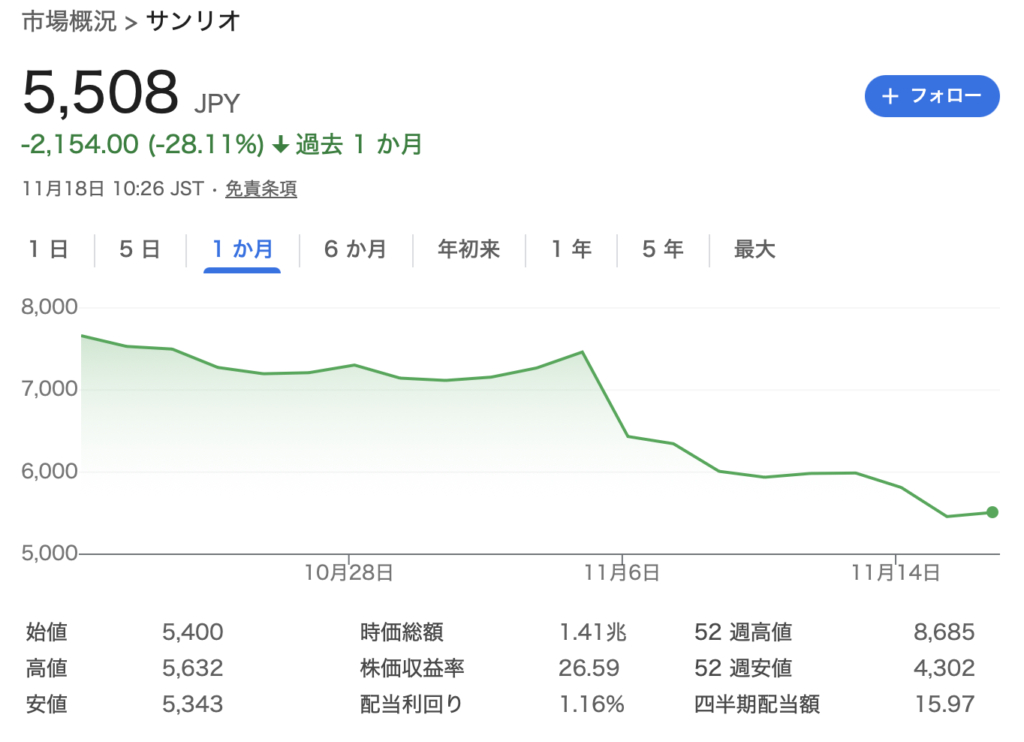
Task: Click the 11月14日 date label on axis
Action: [x=895, y=573]
